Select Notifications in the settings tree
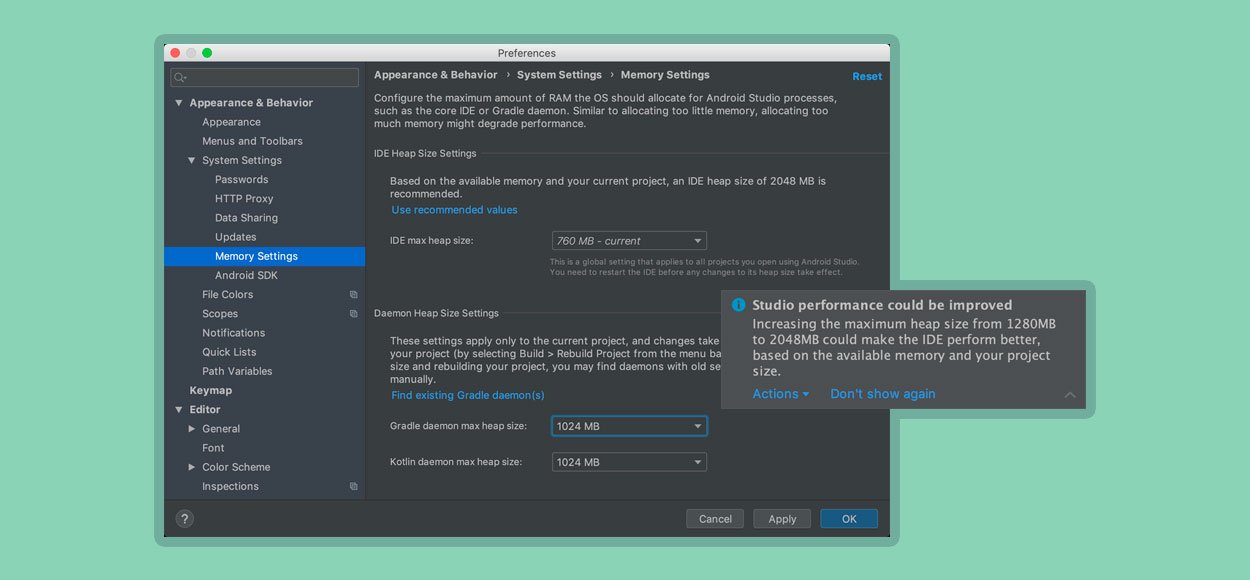The height and width of the screenshot is (580, 1250). click(233, 333)
